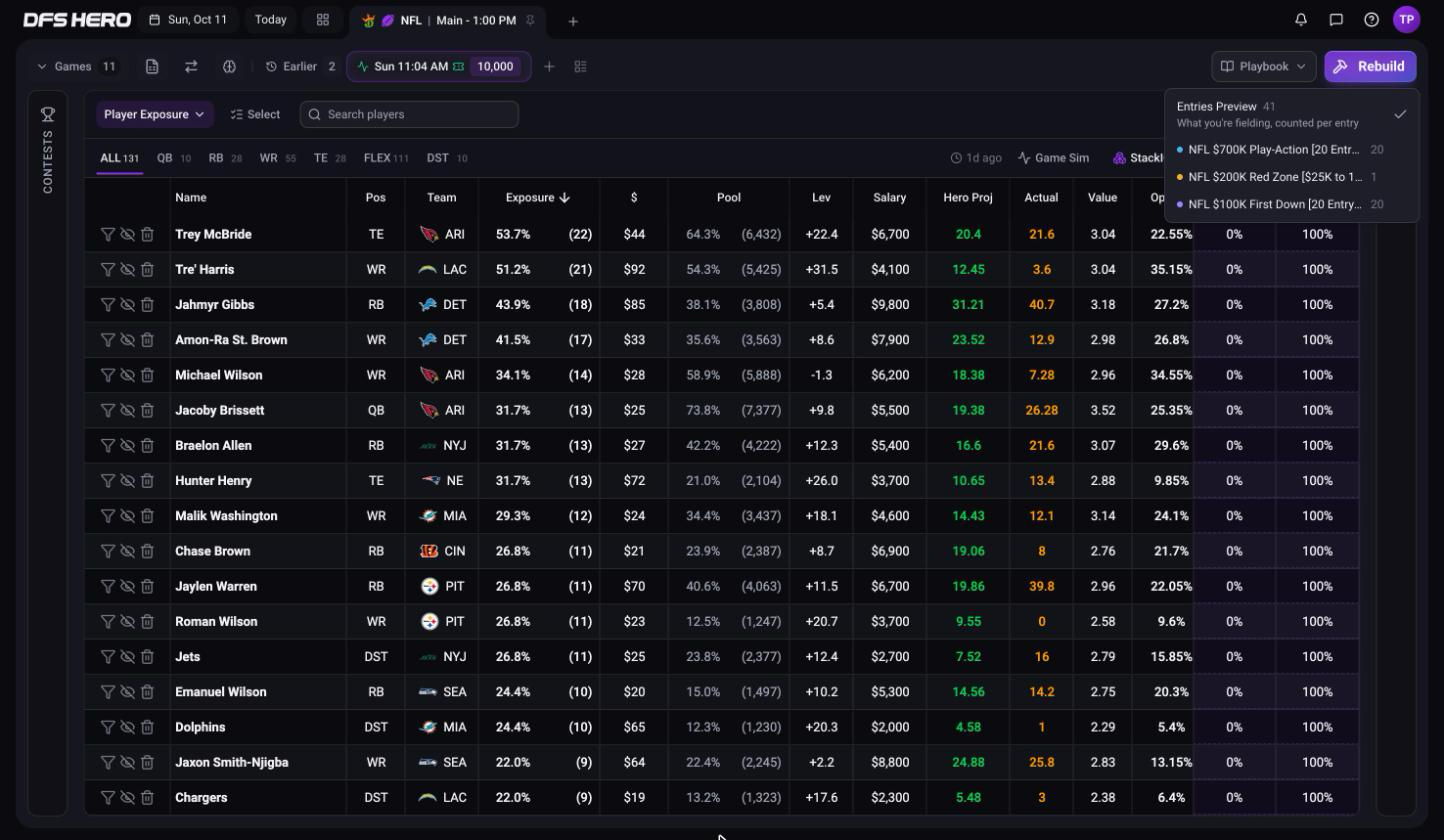
Task: Select the Sun 11:04 AM 10,000 build
Action: (x=439, y=67)
